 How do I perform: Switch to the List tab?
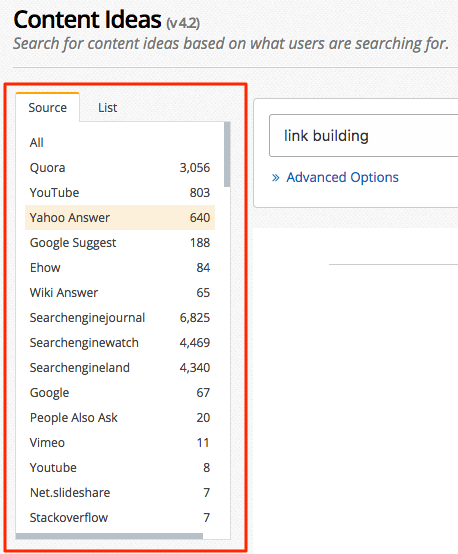click(x=107, y=107)
